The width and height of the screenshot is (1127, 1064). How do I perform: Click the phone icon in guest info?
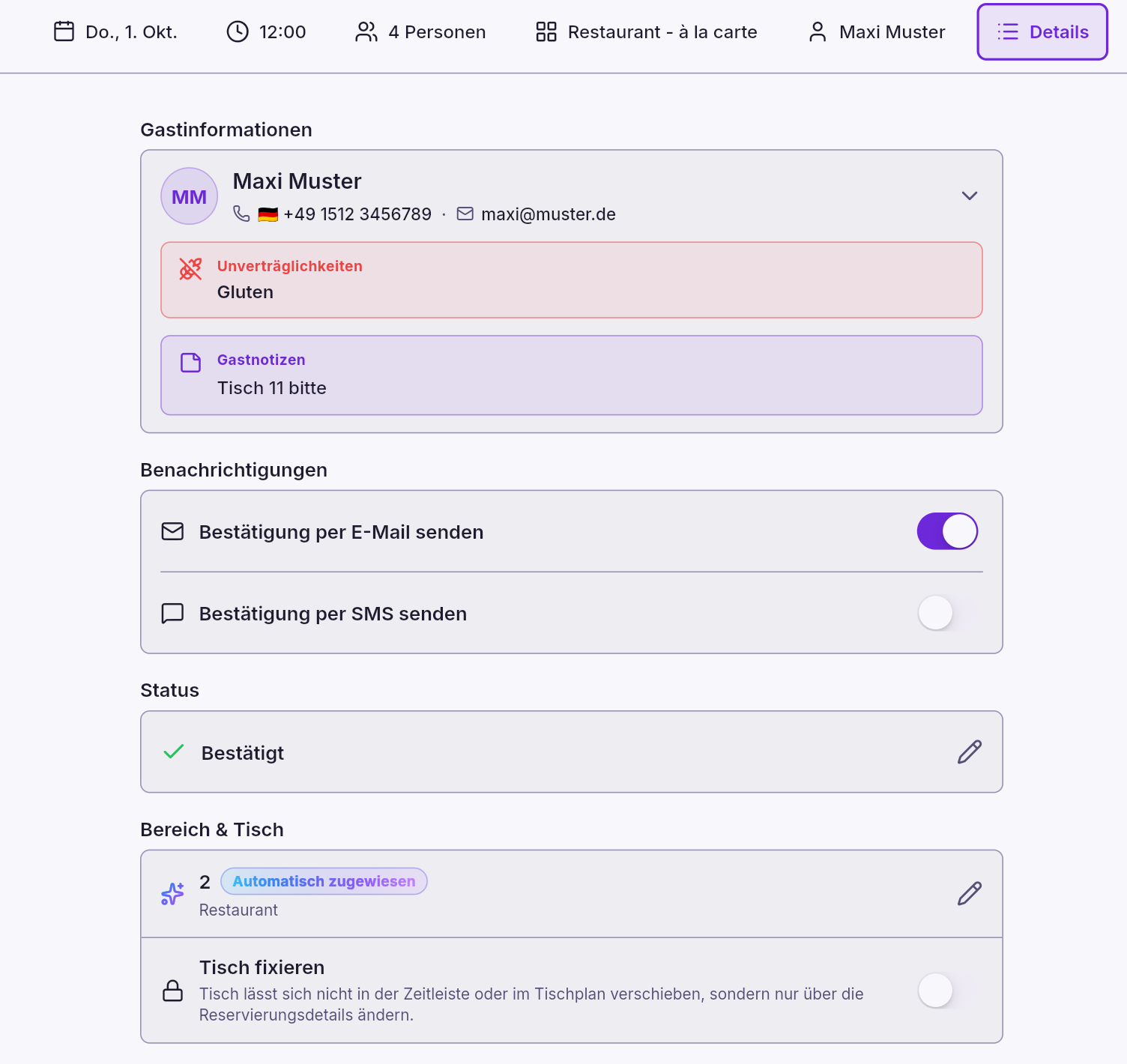[241, 214]
